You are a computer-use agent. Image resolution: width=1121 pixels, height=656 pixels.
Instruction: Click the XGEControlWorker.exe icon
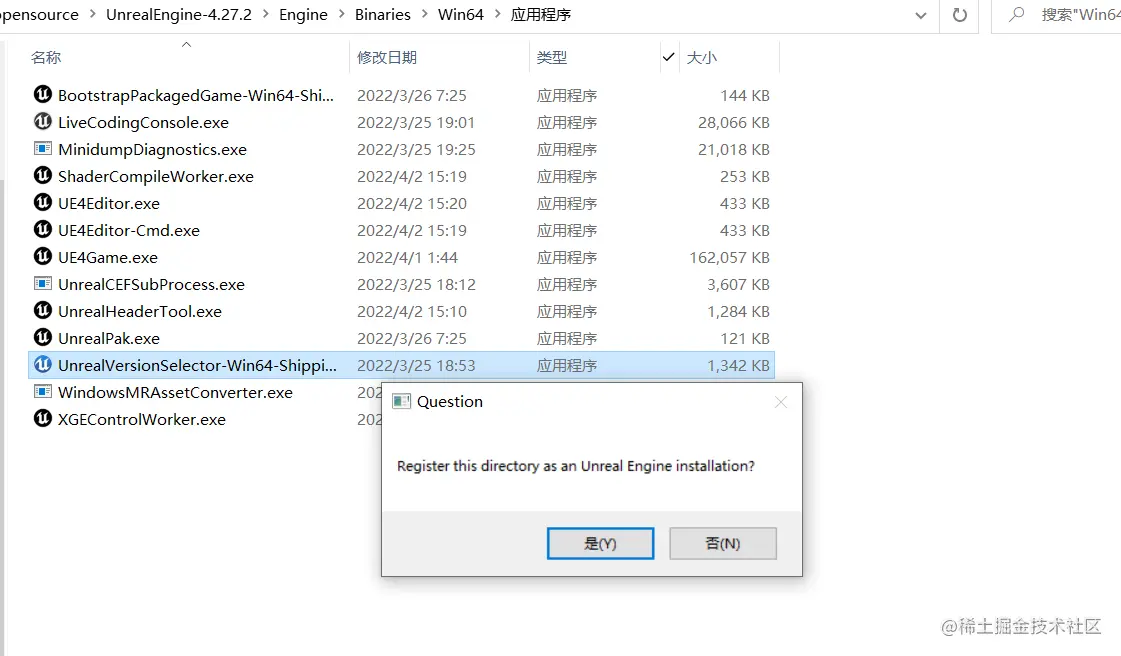(43, 417)
